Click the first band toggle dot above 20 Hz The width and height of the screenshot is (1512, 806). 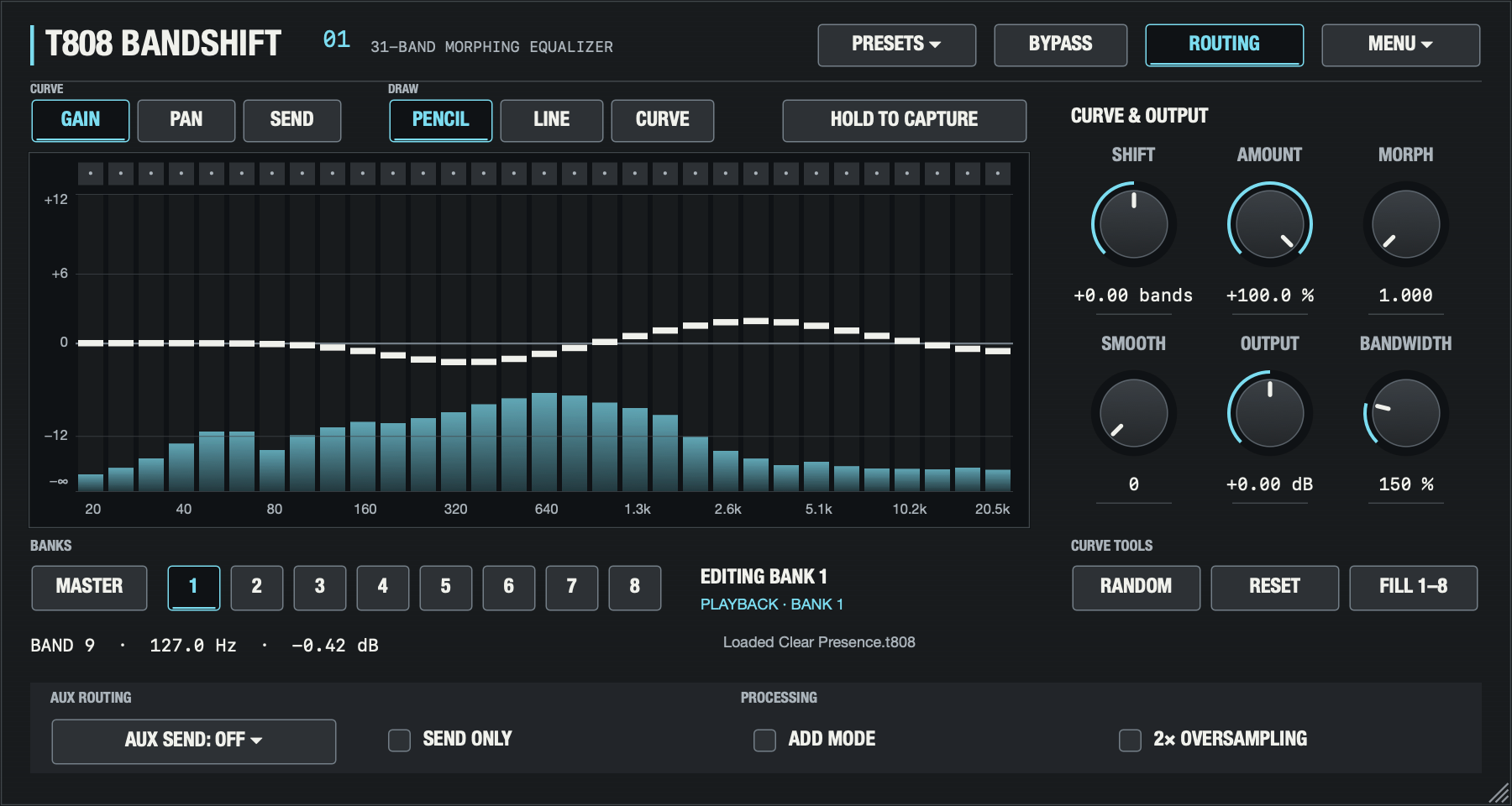(91, 174)
